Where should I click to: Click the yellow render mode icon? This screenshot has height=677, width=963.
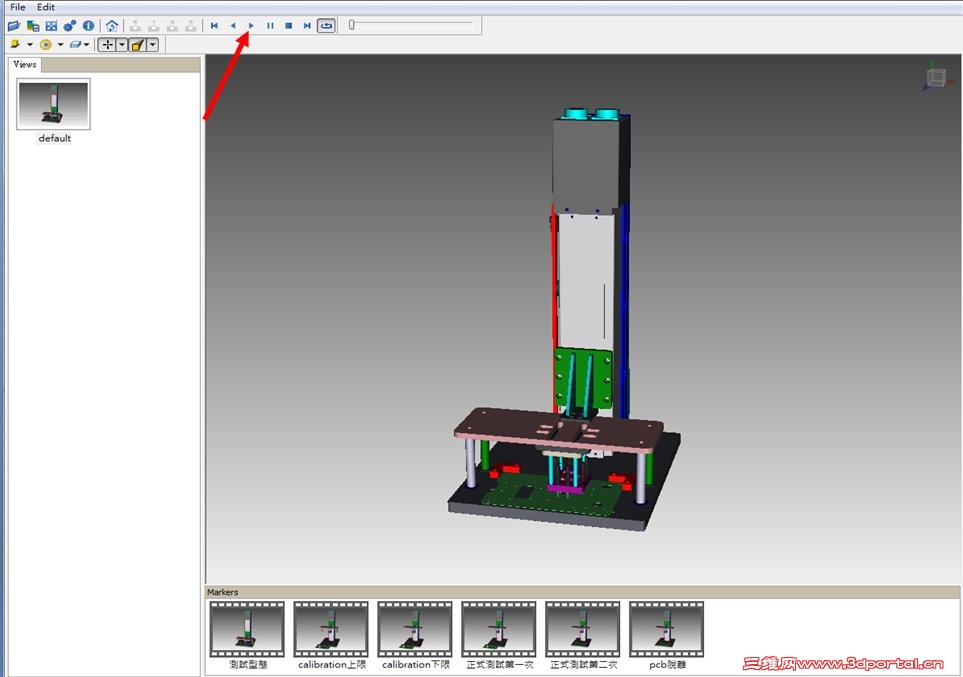[x=15, y=45]
